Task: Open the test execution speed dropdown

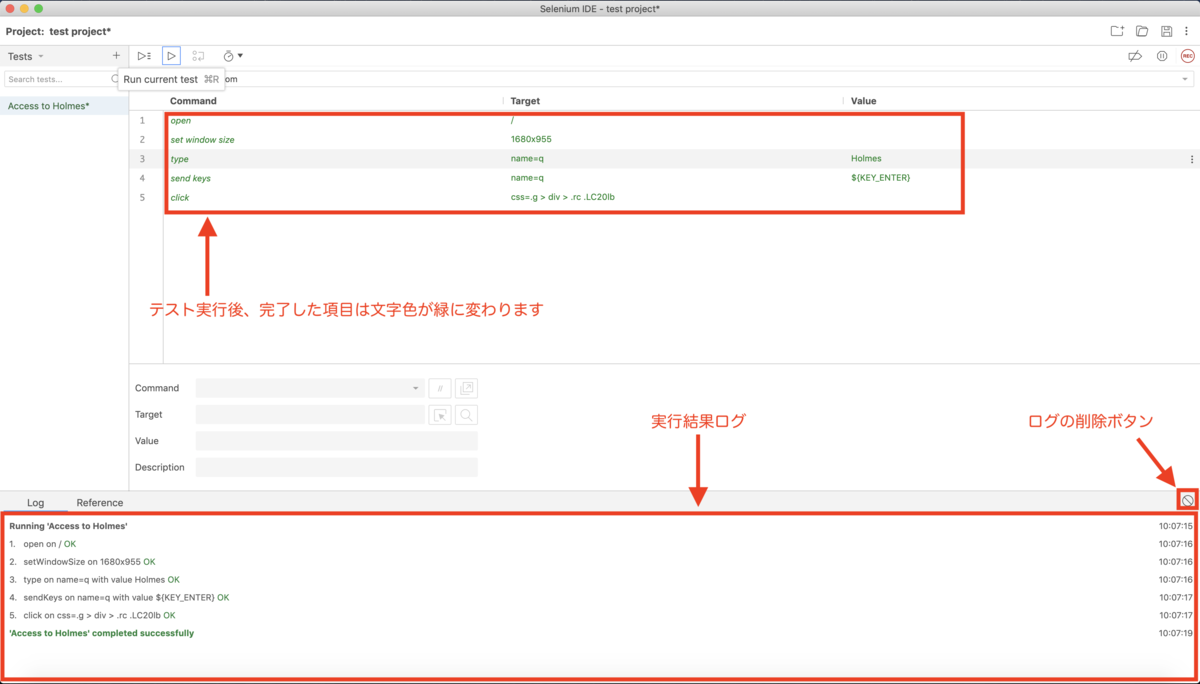Action: pyautogui.click(x=232, y=55)
